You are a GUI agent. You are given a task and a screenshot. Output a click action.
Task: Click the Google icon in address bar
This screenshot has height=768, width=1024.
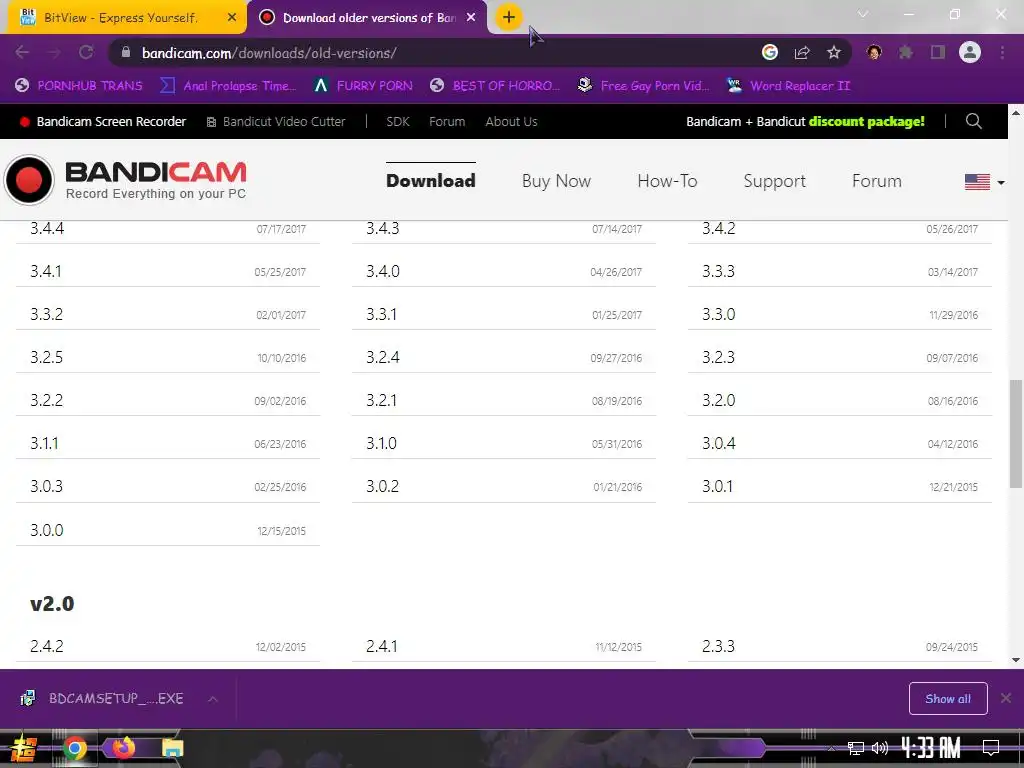[x=770, y=53]
